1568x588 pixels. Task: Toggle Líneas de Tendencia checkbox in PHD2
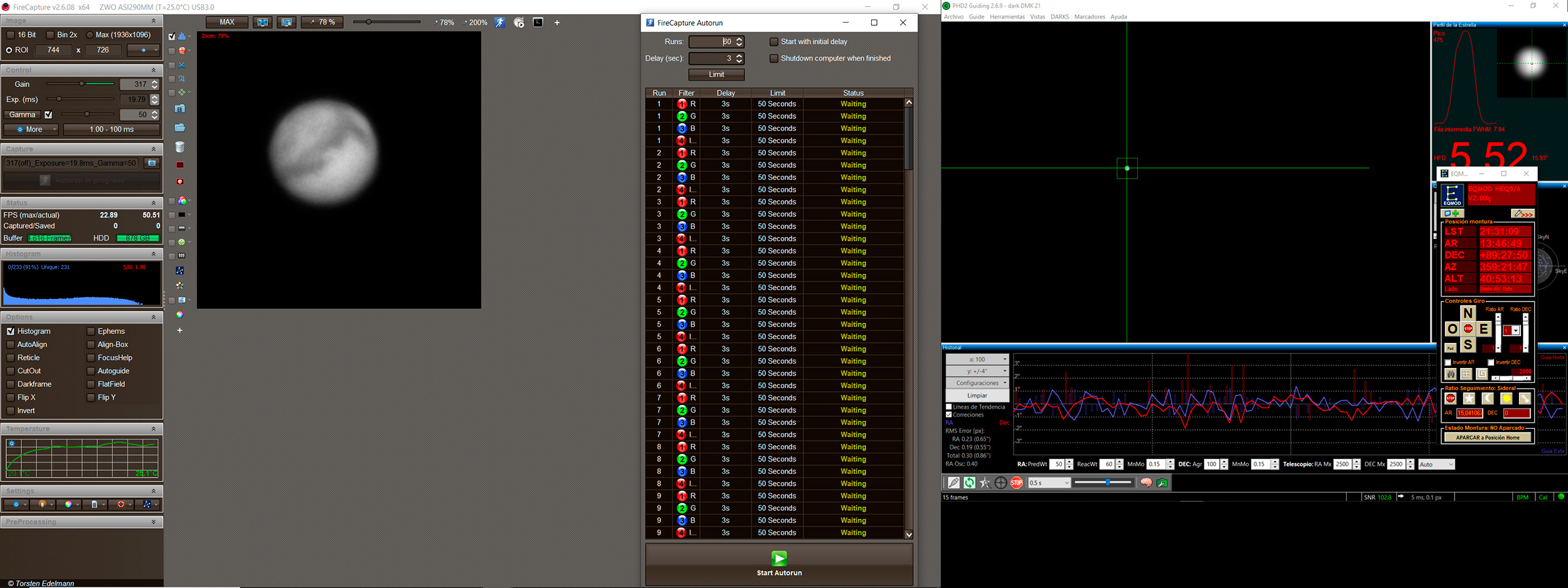[949, 407]
